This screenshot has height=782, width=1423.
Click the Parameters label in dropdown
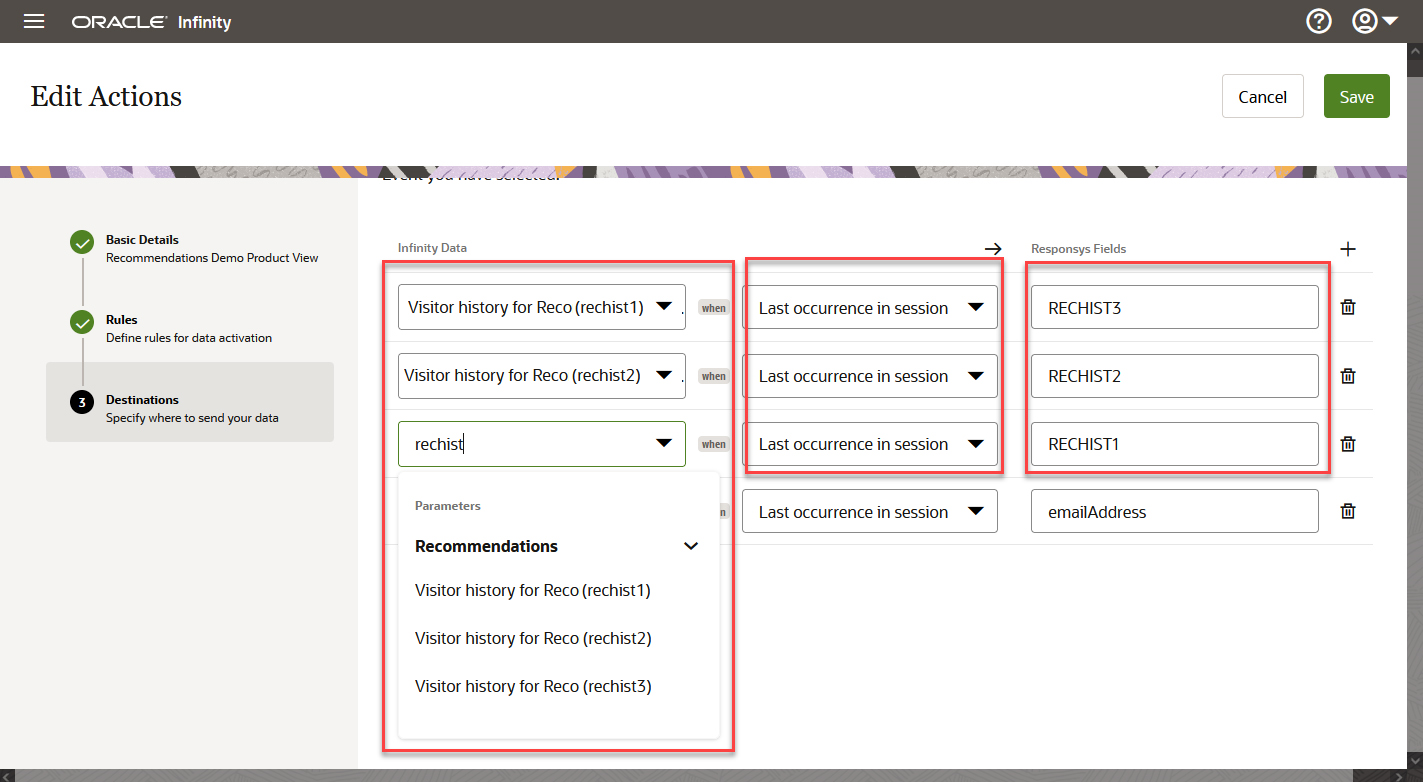coord(448,506)
